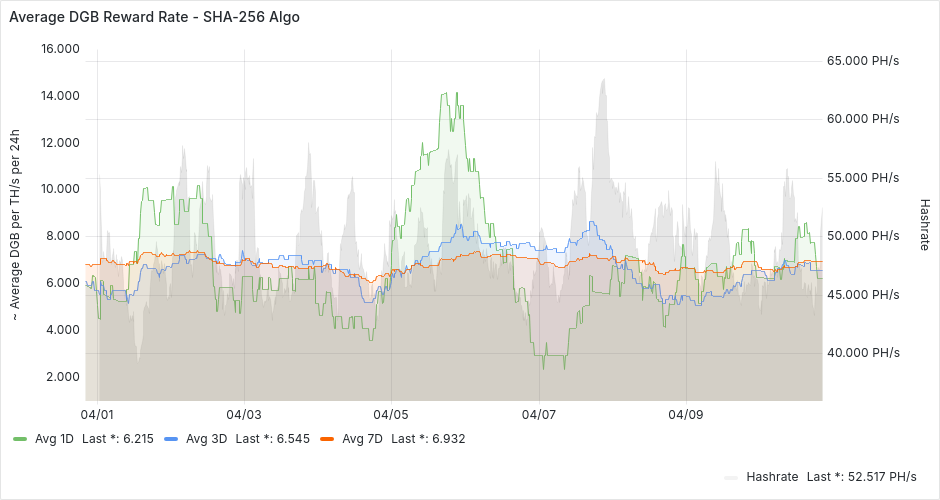Viewport: 940px width, 500px height.
Task: Click the blue Avg 3D legend color swatch
Action: [x=171, y=439]
